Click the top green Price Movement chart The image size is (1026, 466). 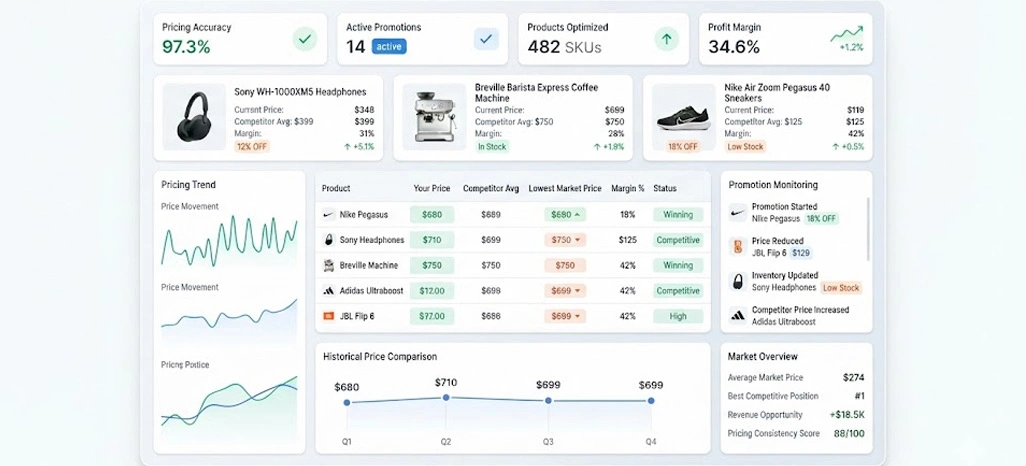tap(229, 240)
